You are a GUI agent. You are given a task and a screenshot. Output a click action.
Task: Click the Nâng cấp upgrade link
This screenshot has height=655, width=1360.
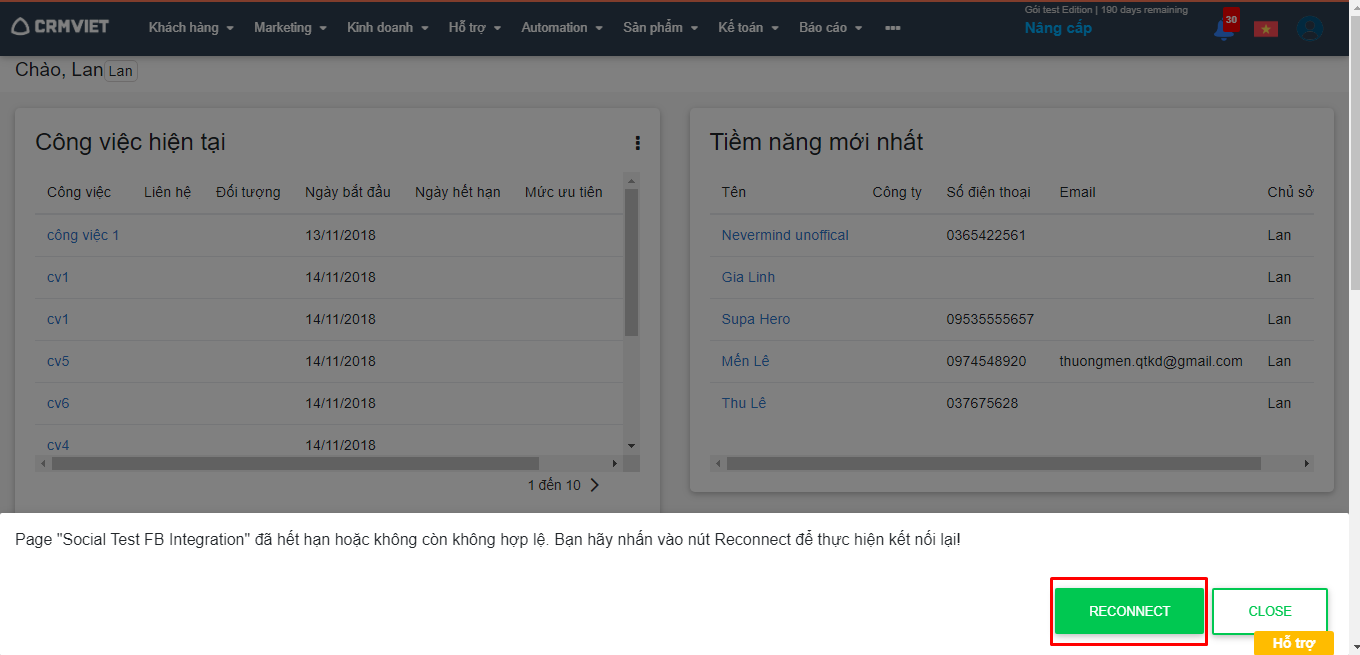[1058, 28]
